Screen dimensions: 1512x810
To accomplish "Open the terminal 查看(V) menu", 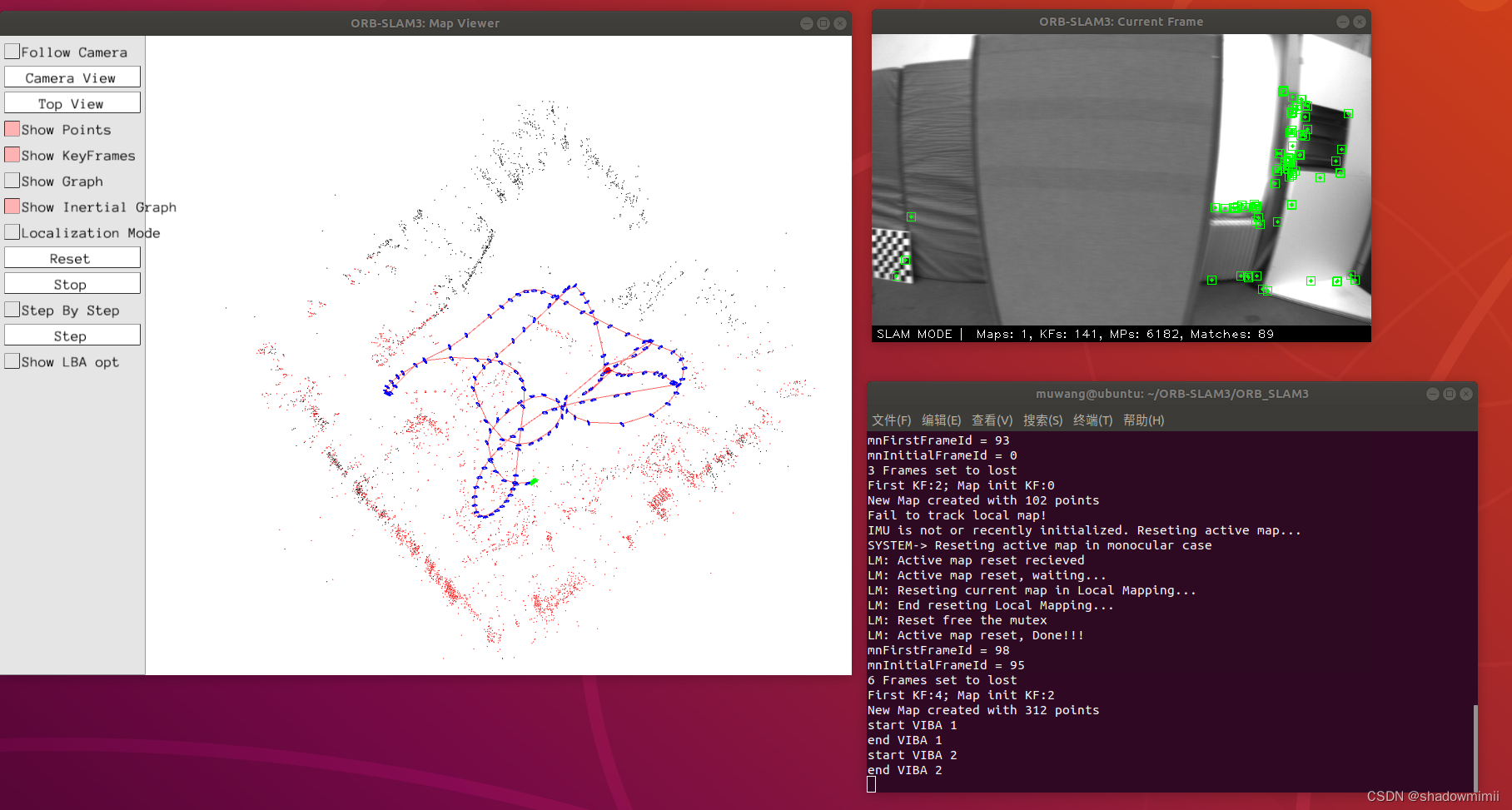I will pos(992,420).
